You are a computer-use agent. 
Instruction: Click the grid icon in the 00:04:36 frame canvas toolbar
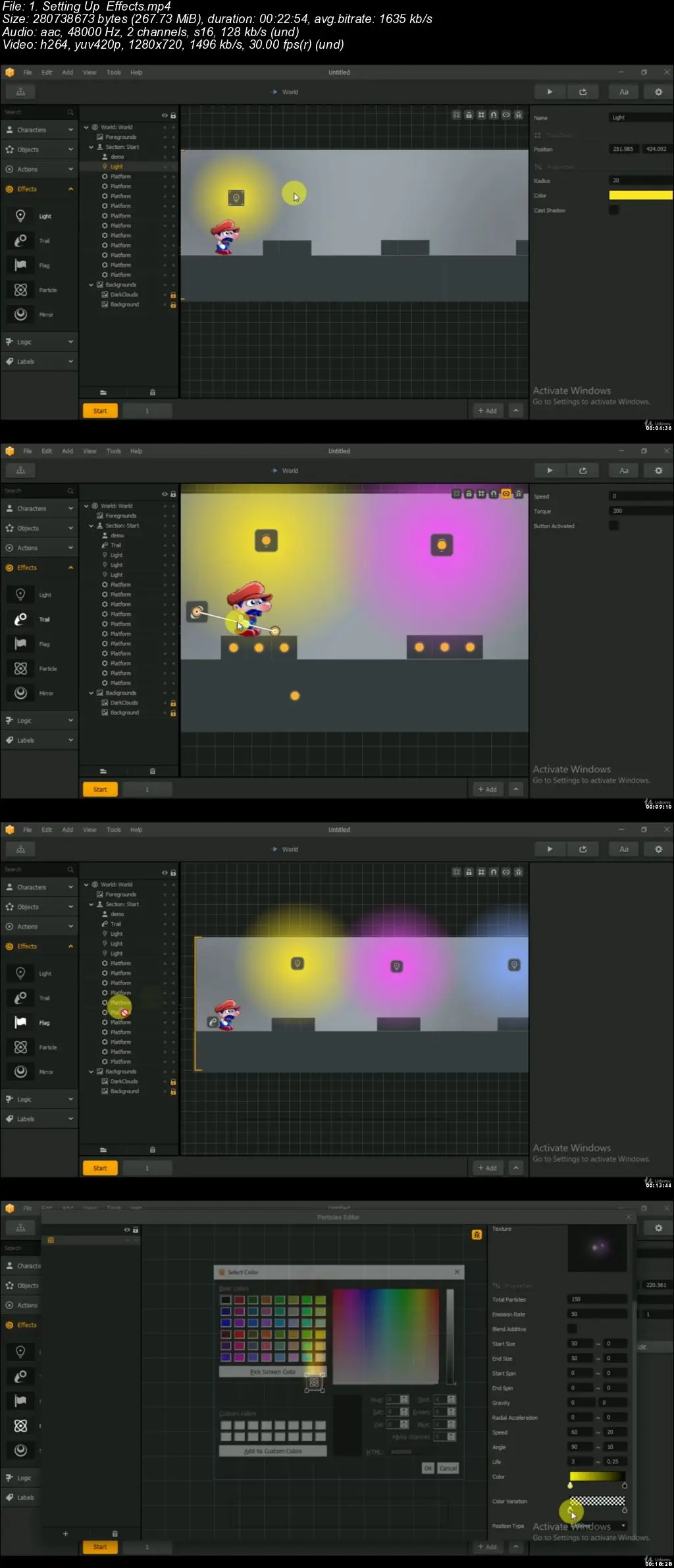tap(481, 115)
